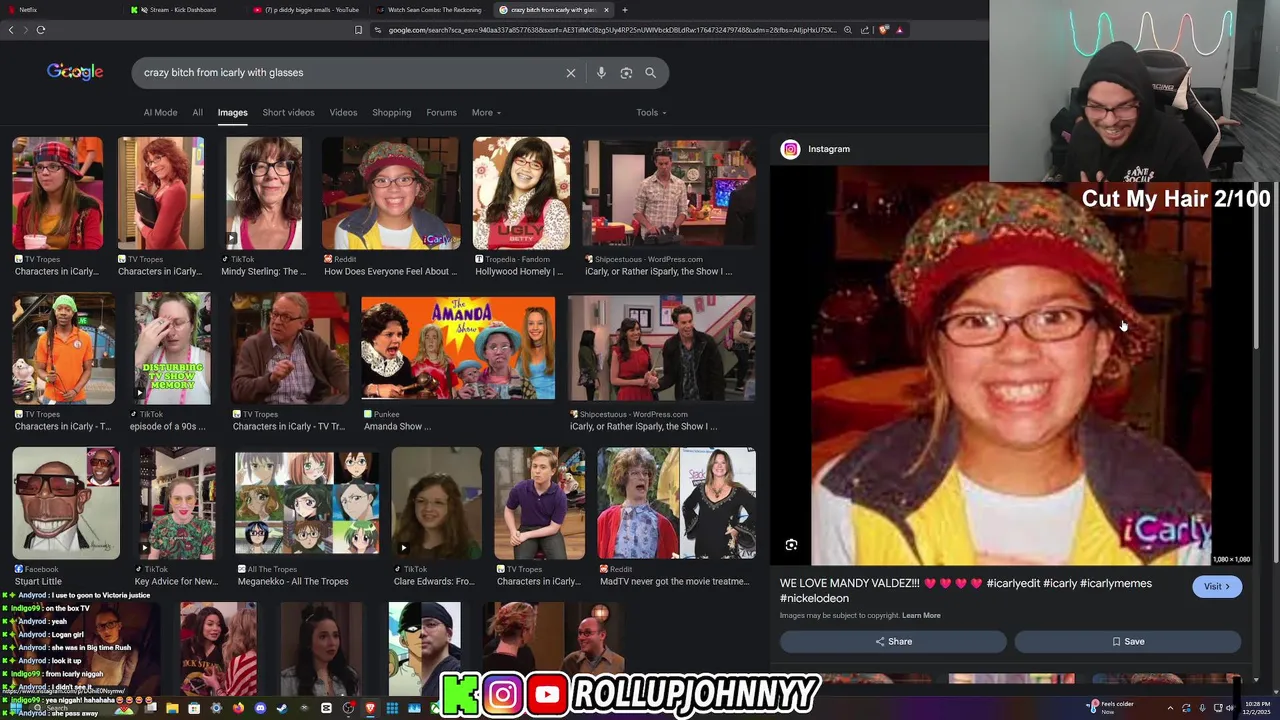1280x720 pixels.
Task: Start a voice search with the microphone icon
Action: tap(601, 73)
